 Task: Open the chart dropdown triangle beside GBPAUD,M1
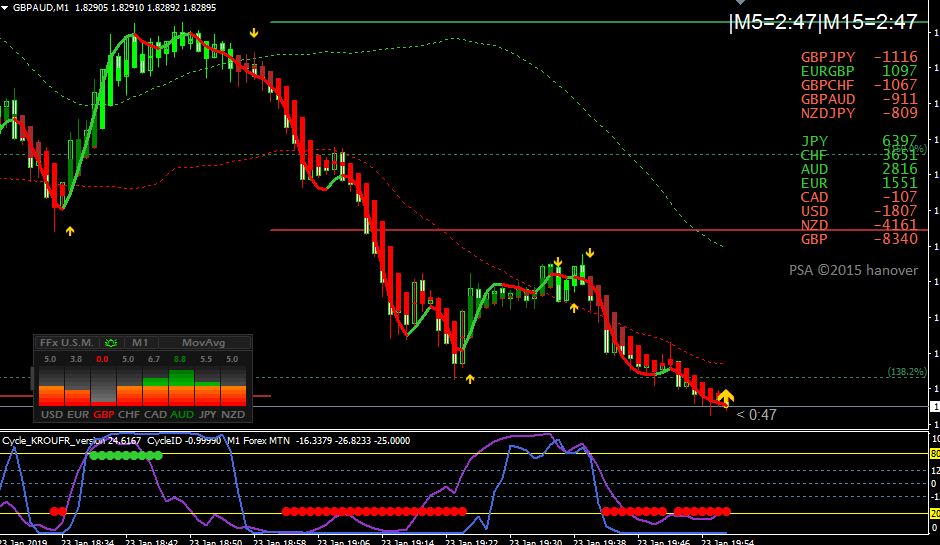pos(5,8)
